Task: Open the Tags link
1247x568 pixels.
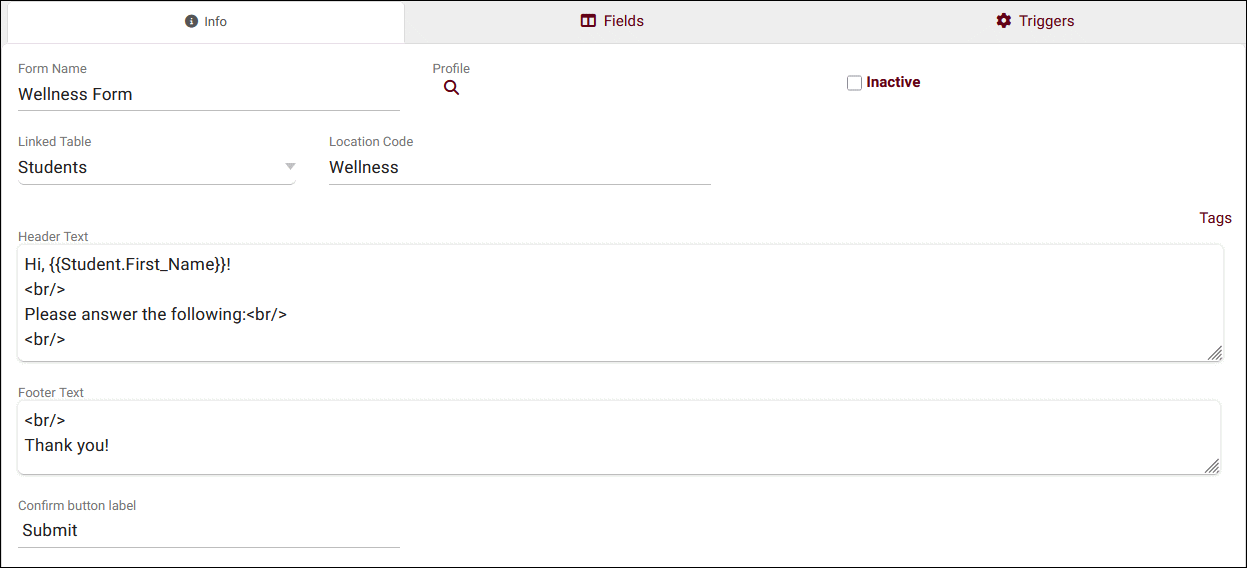Action: (x=1215, y=218)
